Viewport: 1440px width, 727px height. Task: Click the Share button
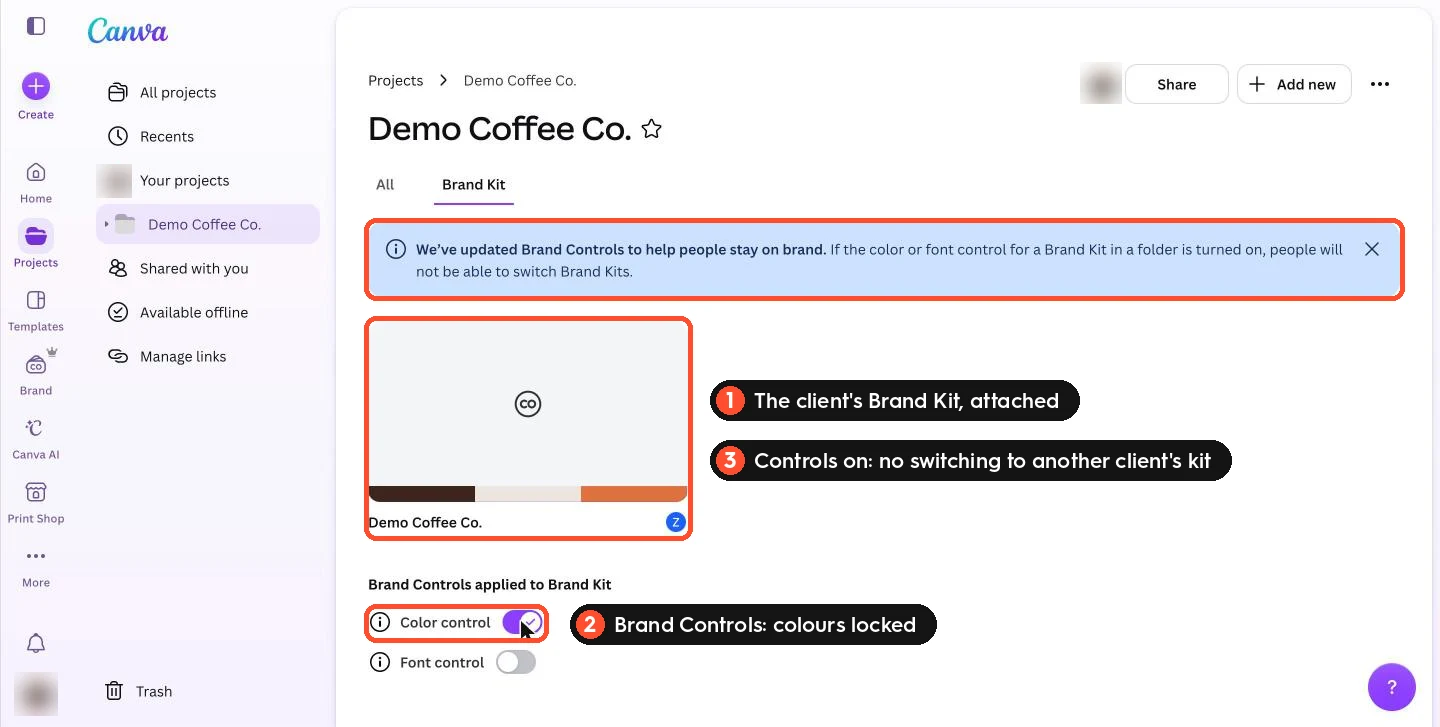1177,84
